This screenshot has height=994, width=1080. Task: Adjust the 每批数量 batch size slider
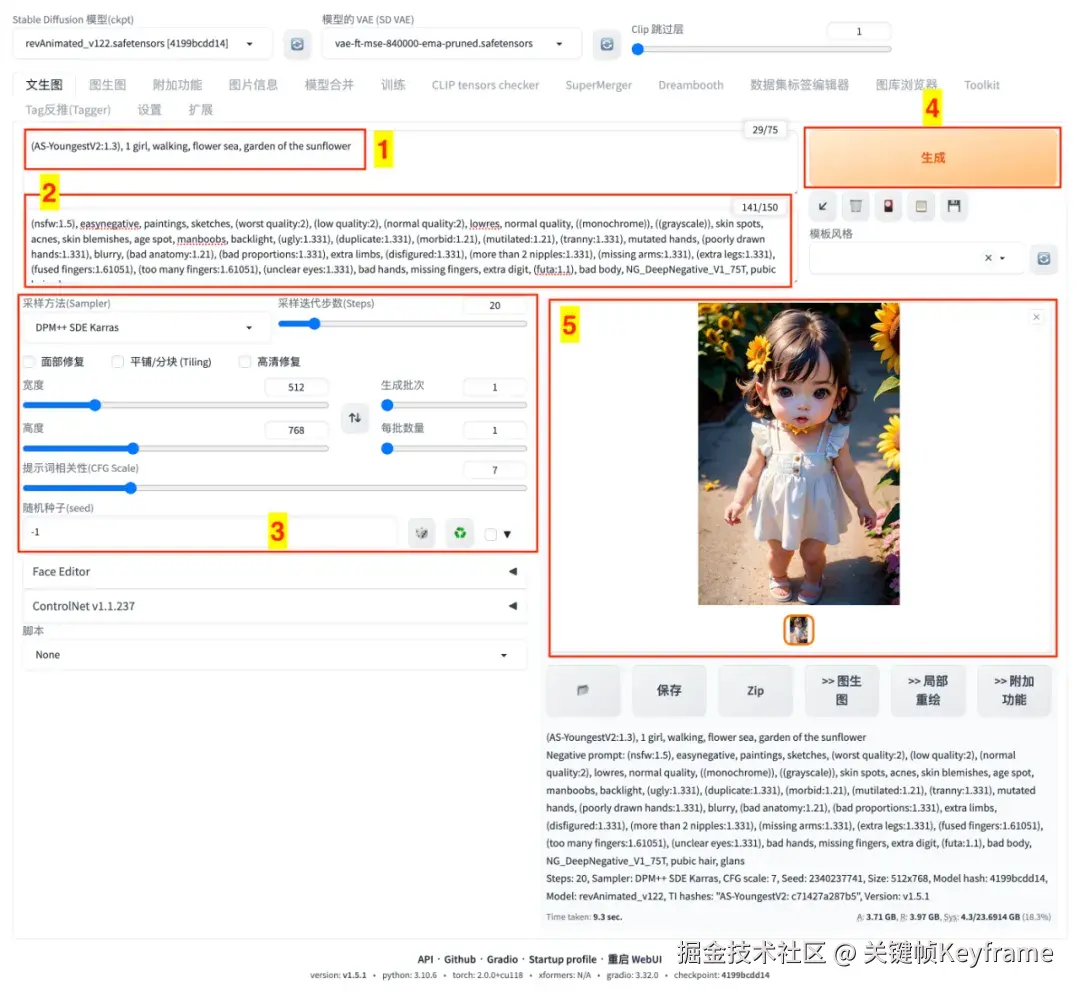pyautogui.click(x=454, y=448)
